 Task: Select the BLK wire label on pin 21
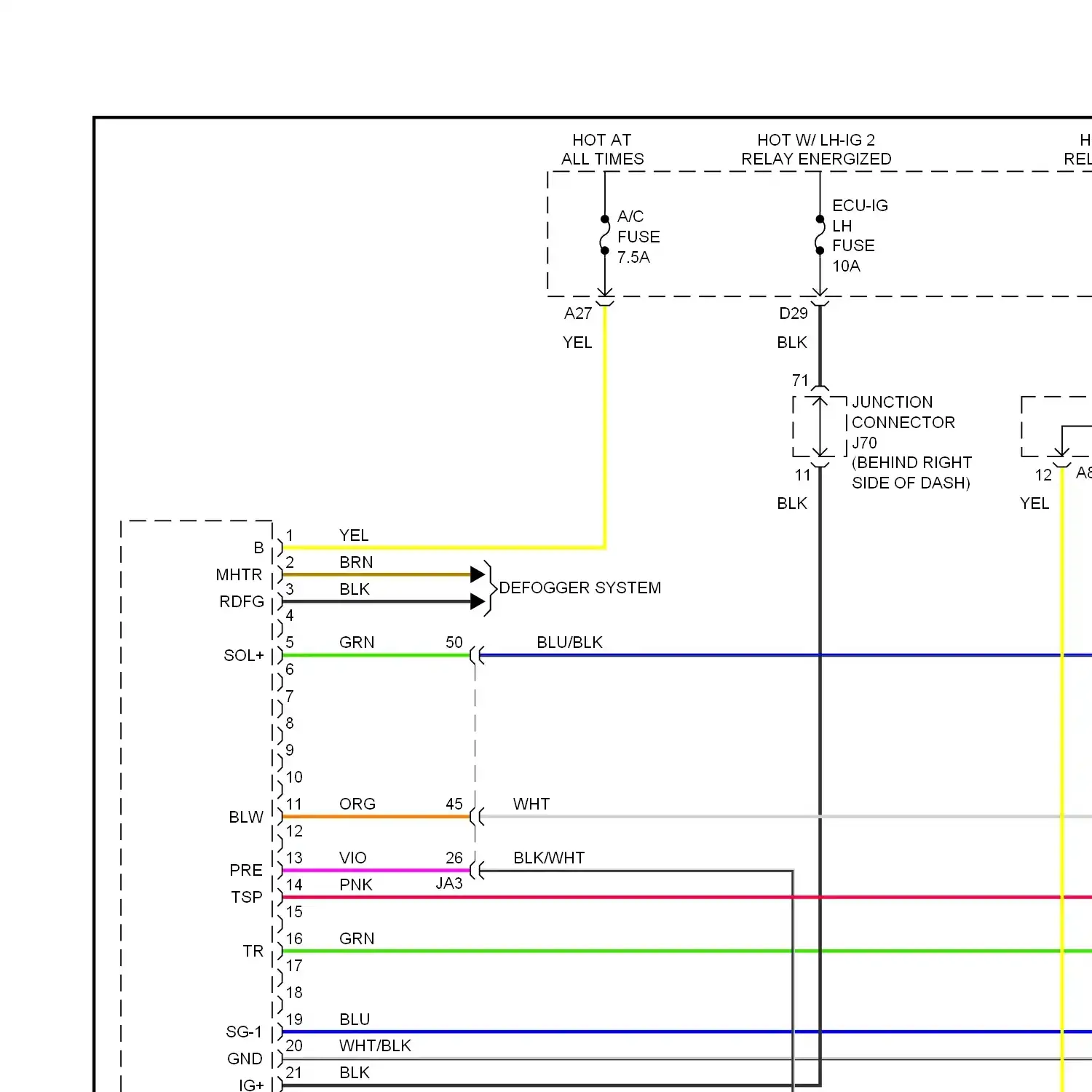click(355, 1072)
